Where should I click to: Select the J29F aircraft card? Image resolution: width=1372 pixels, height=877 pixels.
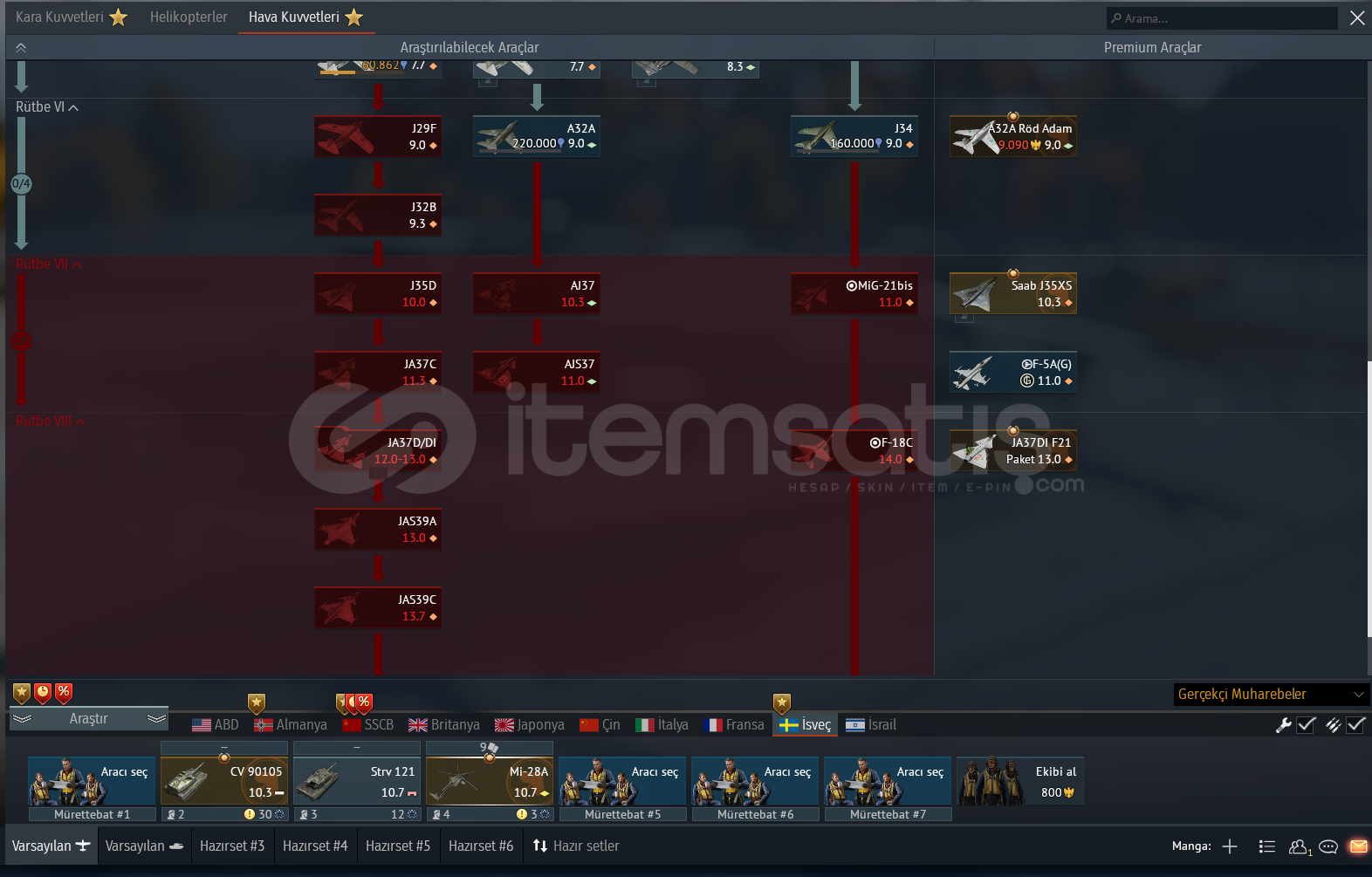pyautogui.click(x=378, y=137)
